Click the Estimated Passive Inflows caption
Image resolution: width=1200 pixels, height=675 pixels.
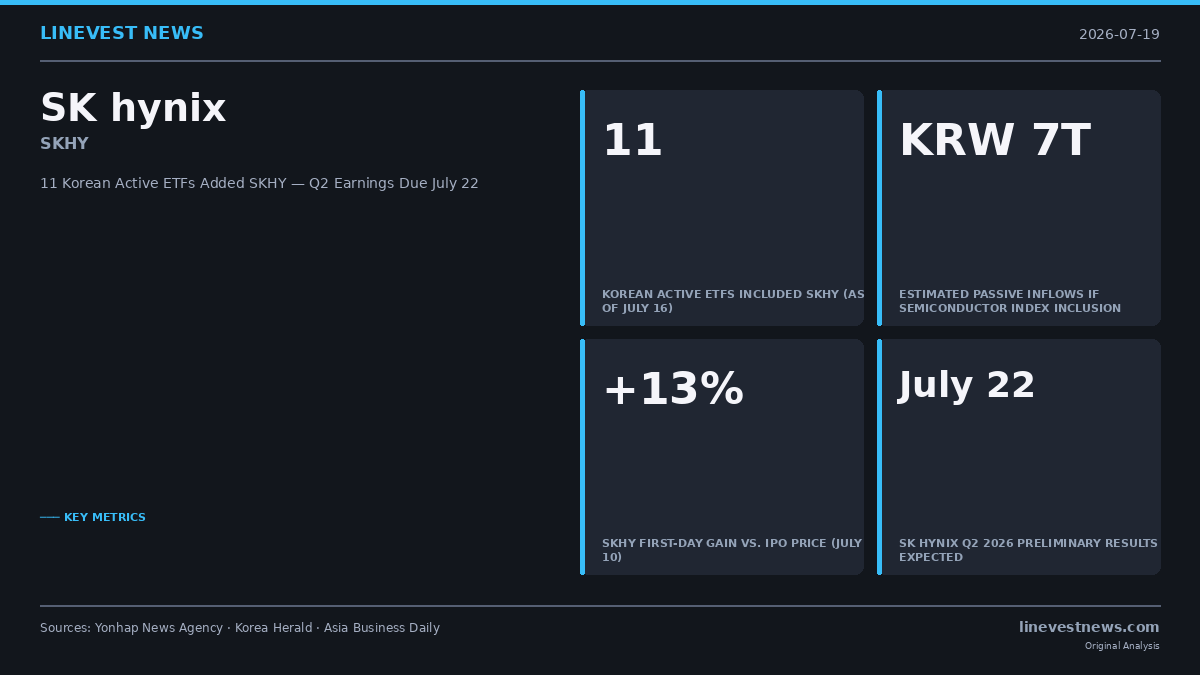click(x=1010, y=301)
